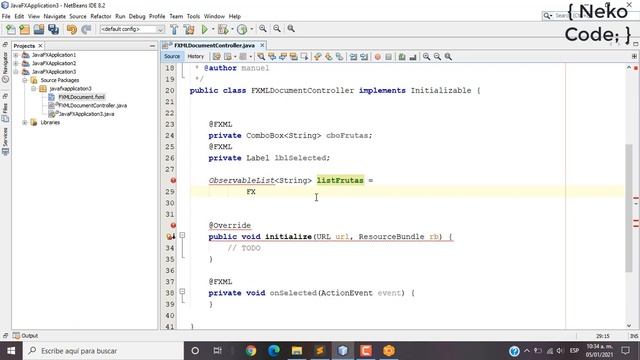Click the Shift Line Left icon
The height and width of the screenshot is (360, 640).
tap(353, 57)
